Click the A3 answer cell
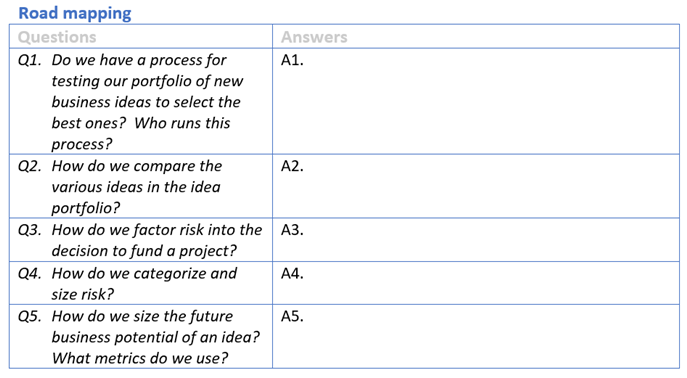Image resolution: width=687 pixels, height=378 pixels. (476, 240)
